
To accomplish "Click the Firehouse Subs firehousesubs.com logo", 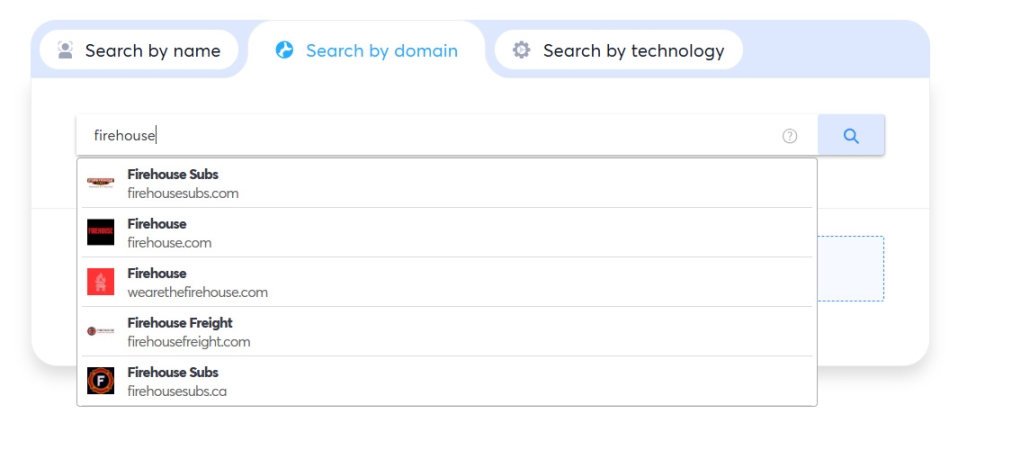I will pos(101,183).
